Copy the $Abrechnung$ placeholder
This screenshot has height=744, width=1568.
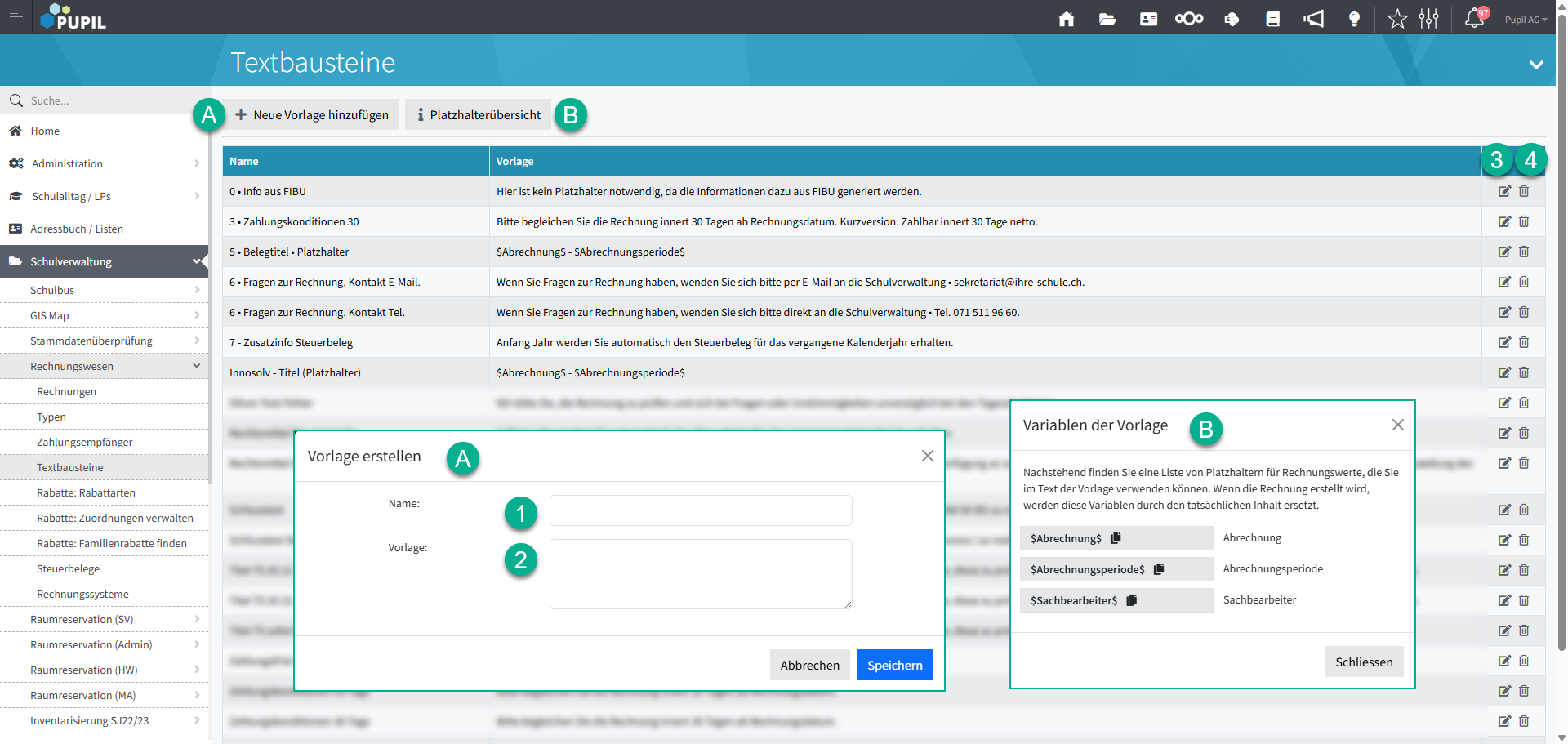(x=1116, y=538)
